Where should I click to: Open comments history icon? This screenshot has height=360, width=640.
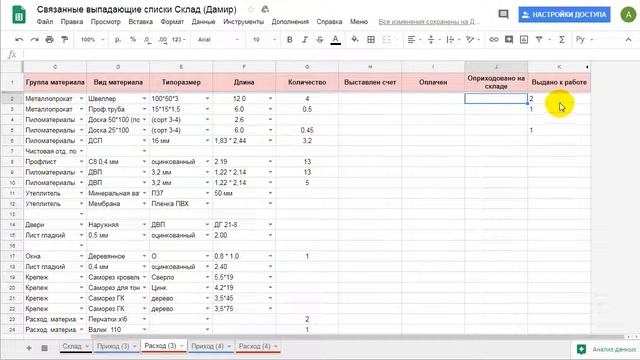[x=503, y=14]
